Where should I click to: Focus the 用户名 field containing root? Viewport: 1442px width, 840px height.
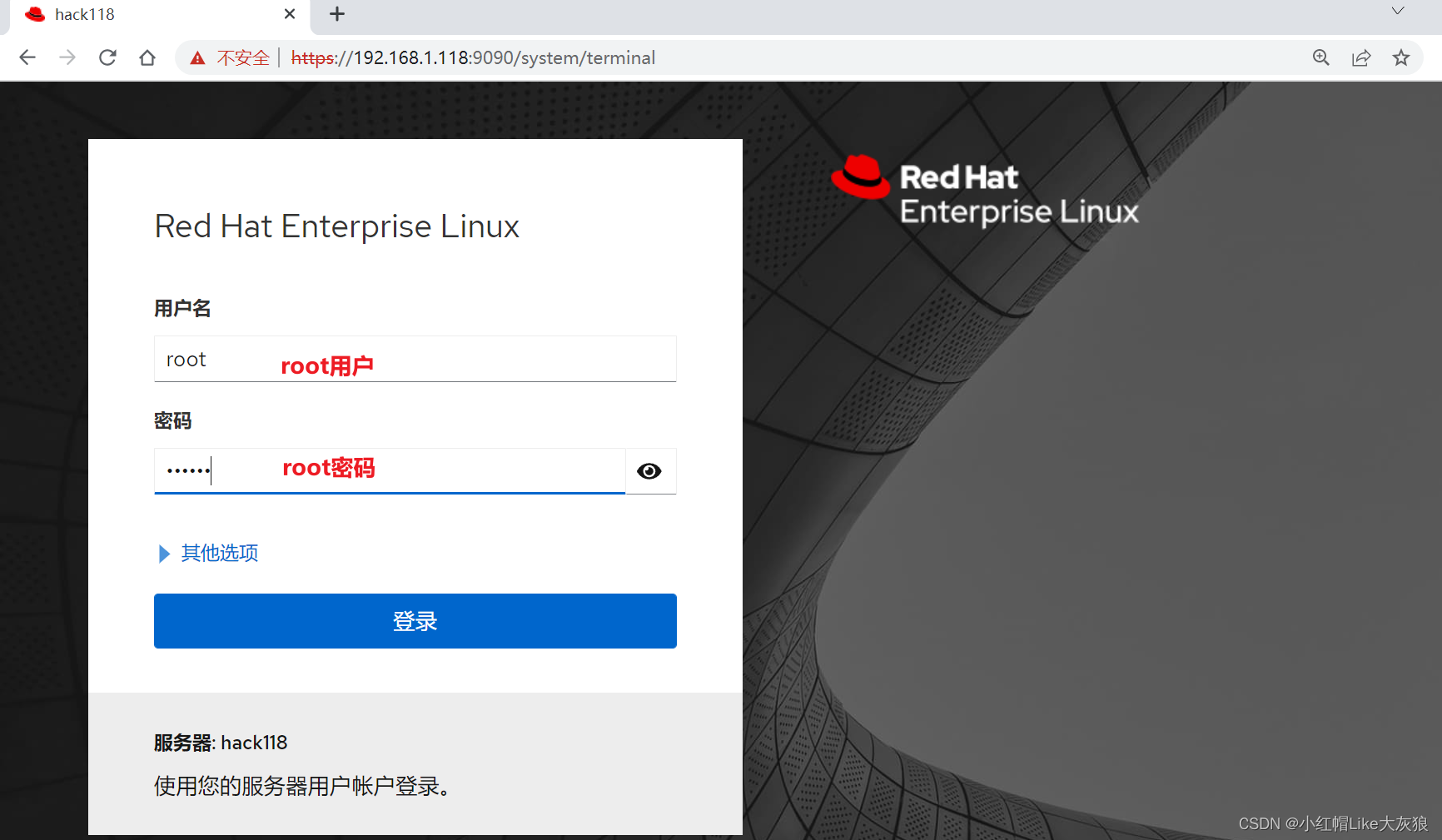tap(415, 359)
